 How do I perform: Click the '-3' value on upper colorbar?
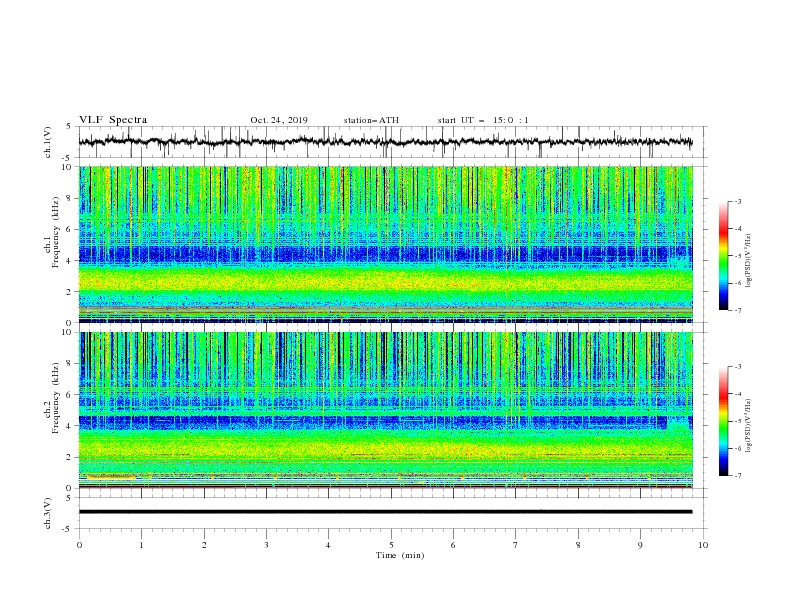(x=738, y=201)
